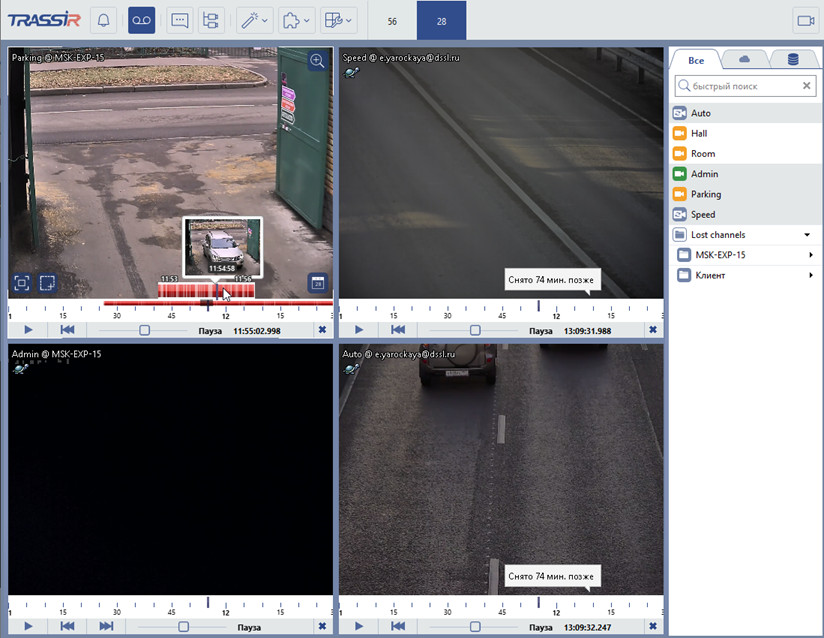Open the event log message icon
824x638 pixels.
[x=179, y=20]
